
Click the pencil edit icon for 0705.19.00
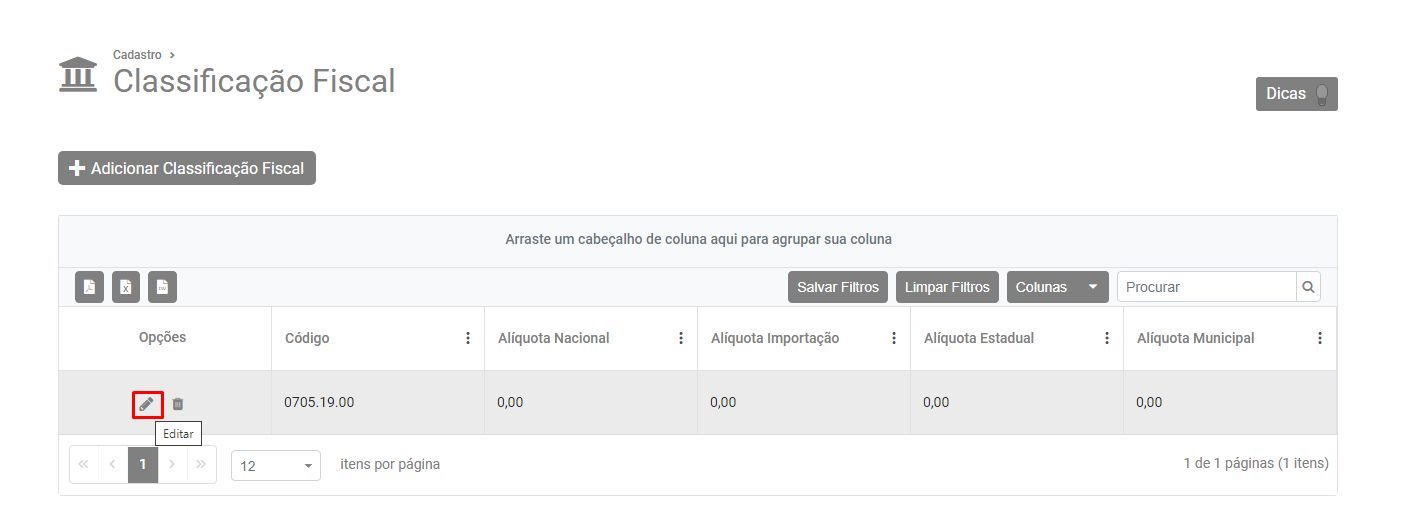(x=147, y=404)
